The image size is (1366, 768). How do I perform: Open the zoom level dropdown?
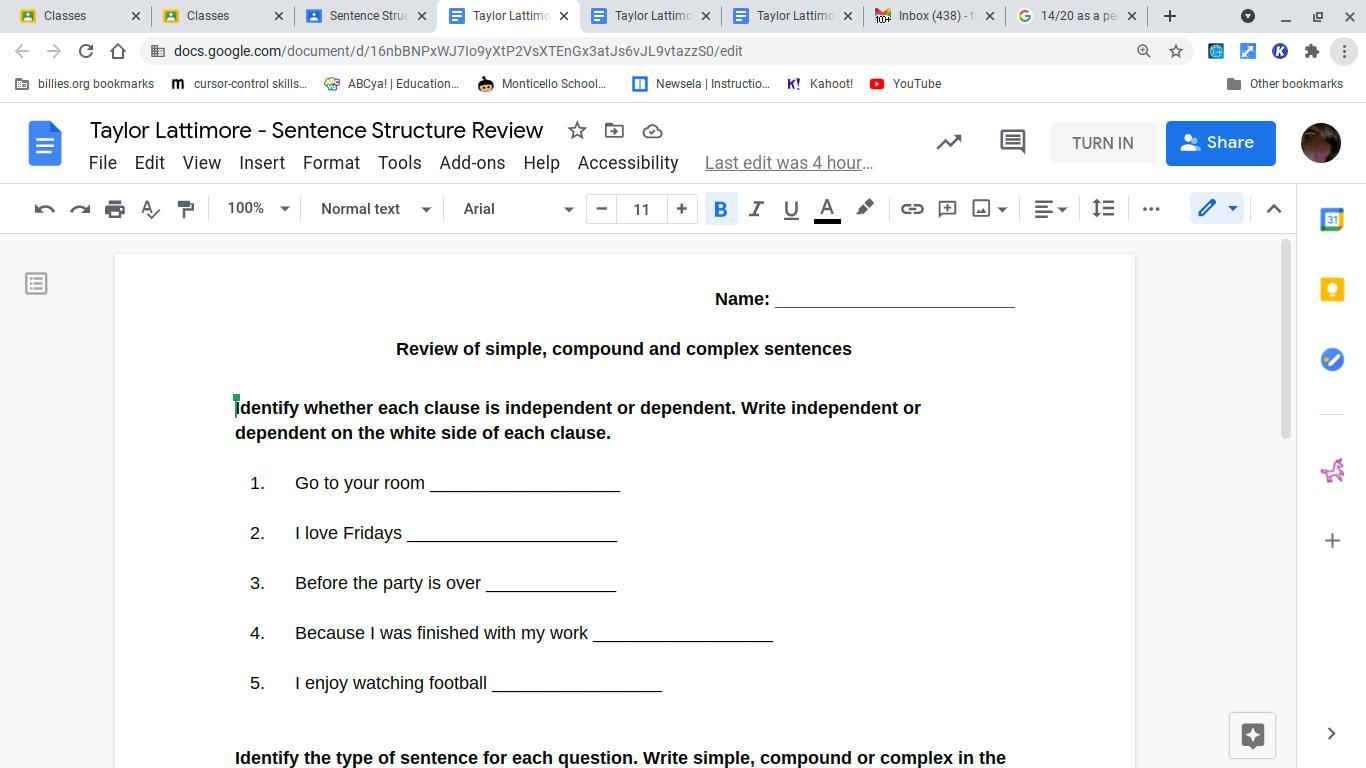(x=258, y=209)
